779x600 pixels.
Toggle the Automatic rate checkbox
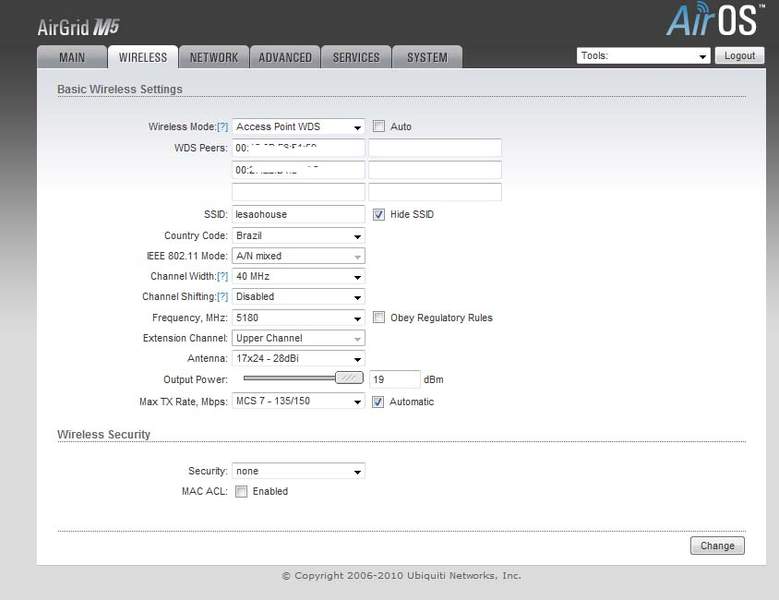point(378,401)
